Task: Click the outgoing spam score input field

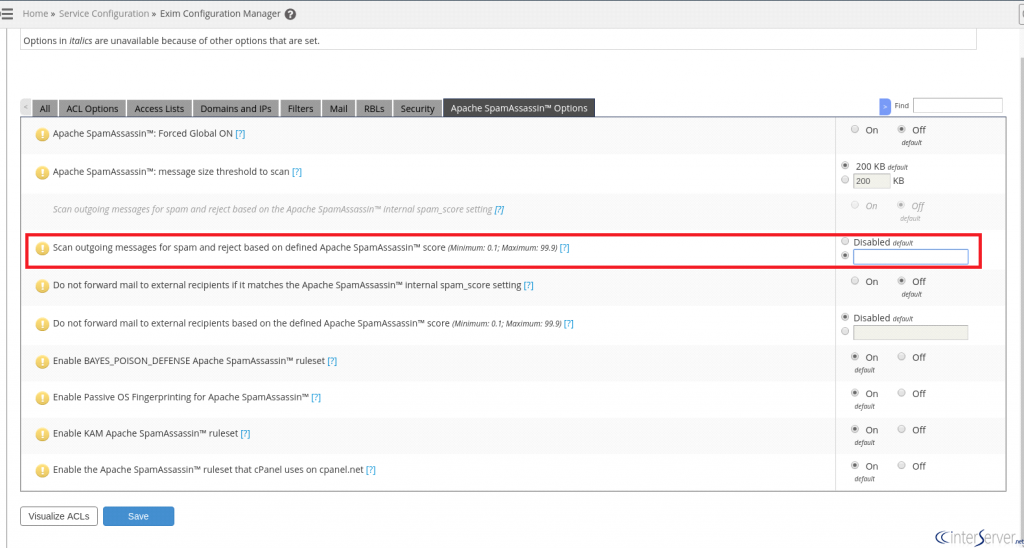Action: 910,257
